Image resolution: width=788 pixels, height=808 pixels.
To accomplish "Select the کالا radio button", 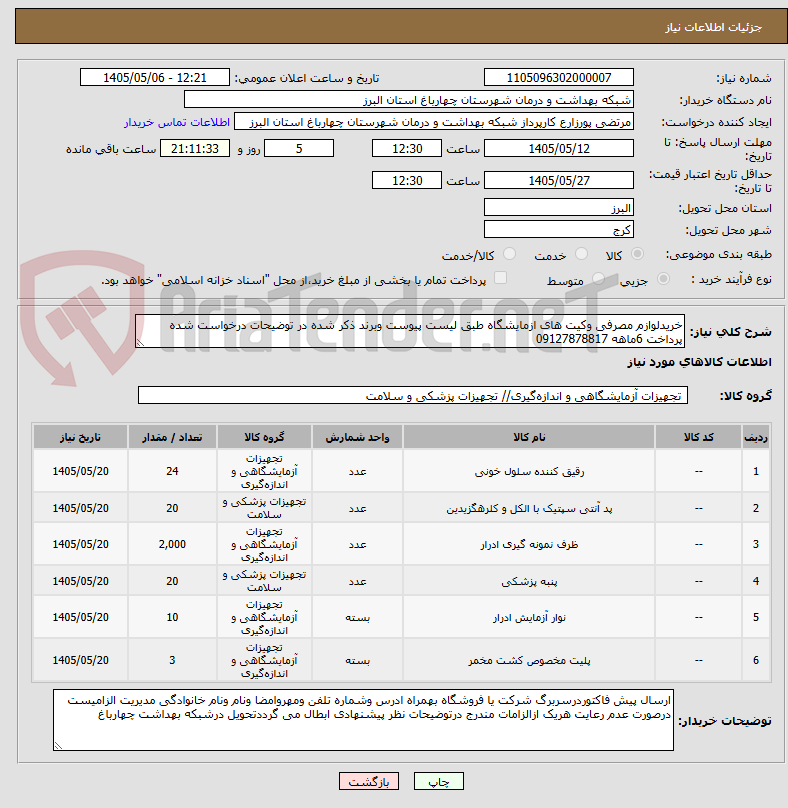I will [638, 254].
